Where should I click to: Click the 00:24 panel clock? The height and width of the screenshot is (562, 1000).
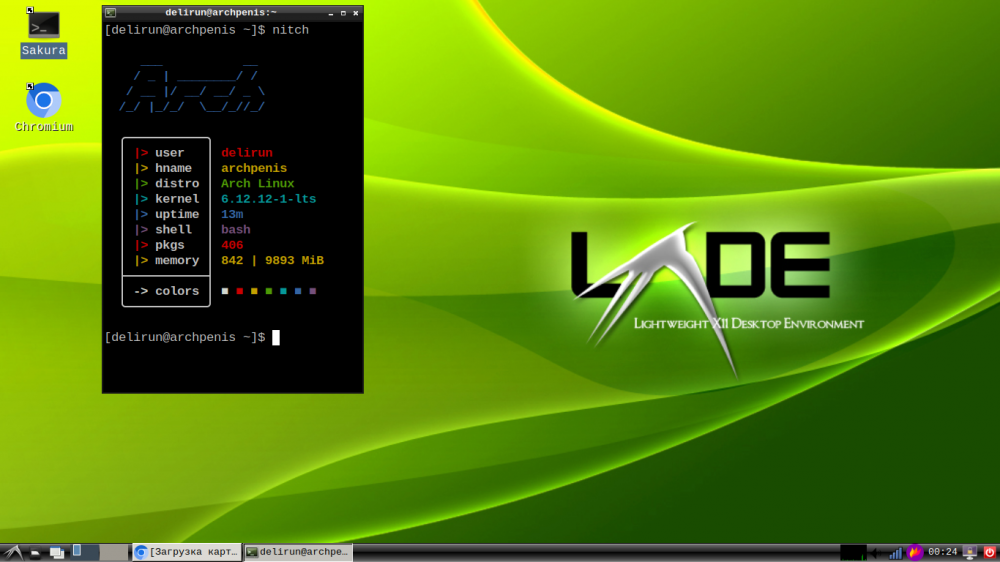pyautogui.click(x=943, y=552)
